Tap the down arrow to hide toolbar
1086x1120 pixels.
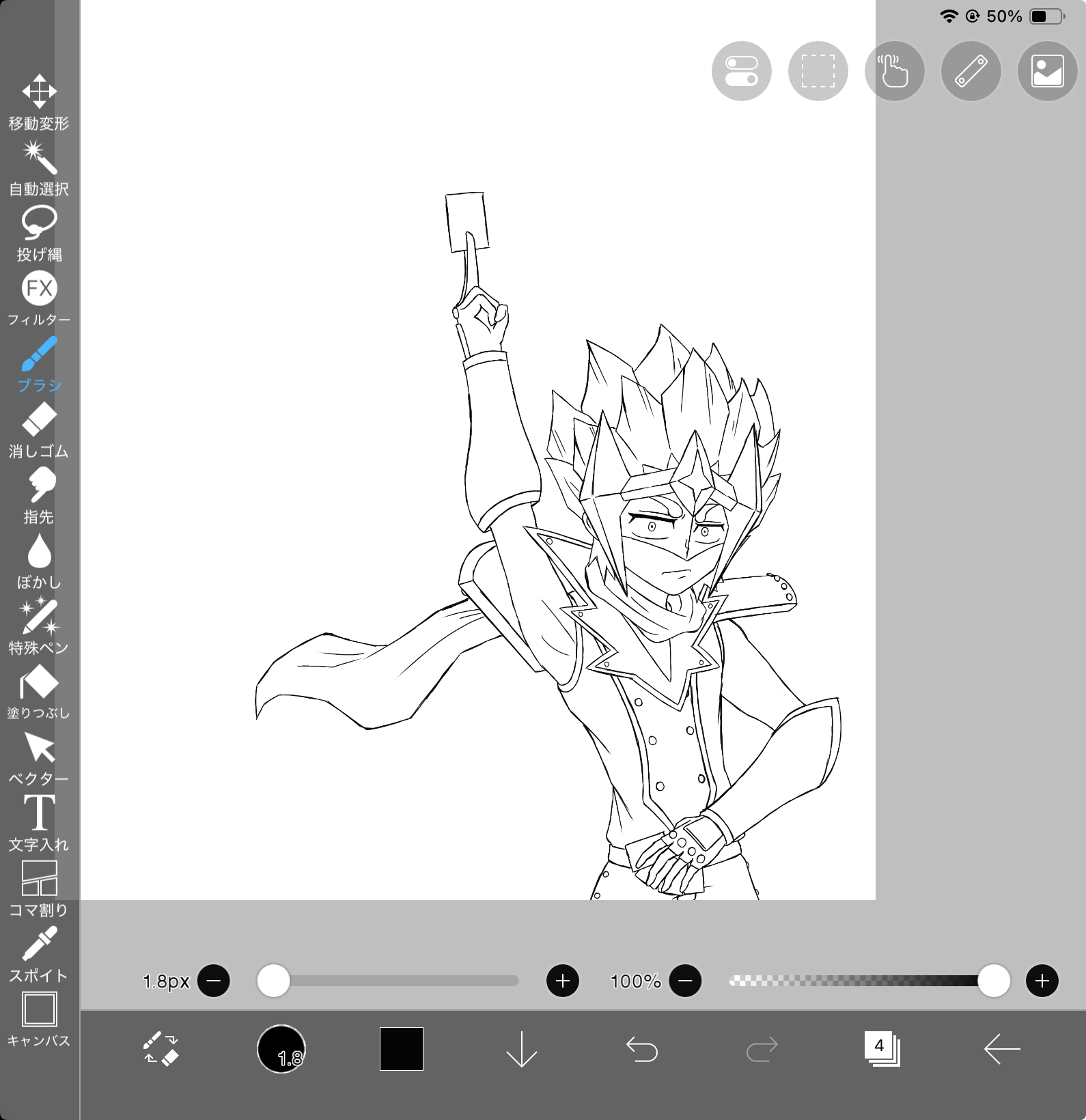522,1049
